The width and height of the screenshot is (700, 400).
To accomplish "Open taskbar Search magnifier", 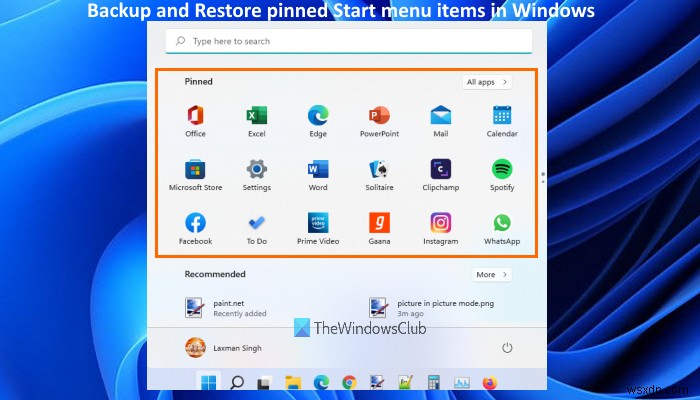I will (237, 382).
